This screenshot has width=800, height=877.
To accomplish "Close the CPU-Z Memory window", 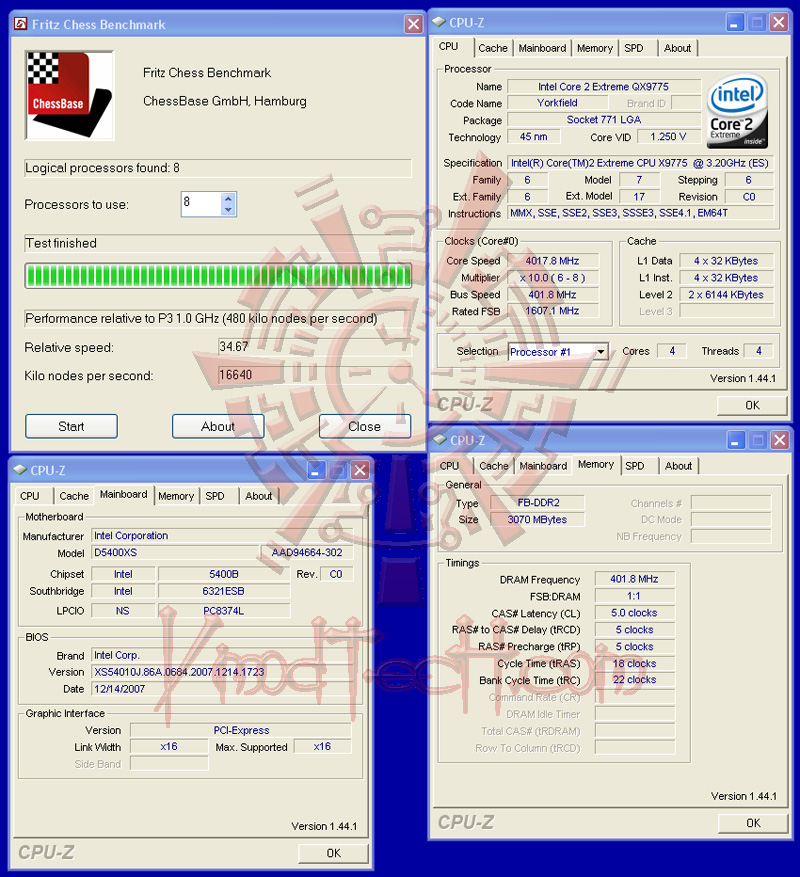I will [x=780, y=440].
